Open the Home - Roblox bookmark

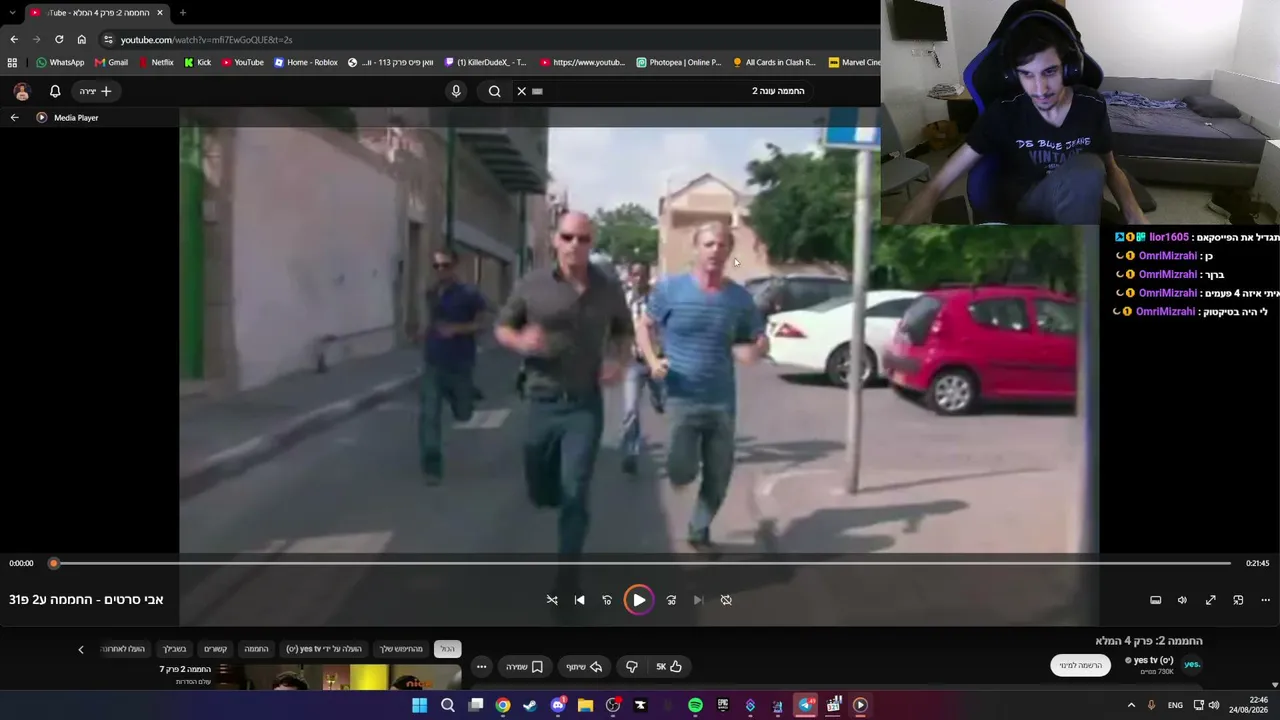click(306, 62)
